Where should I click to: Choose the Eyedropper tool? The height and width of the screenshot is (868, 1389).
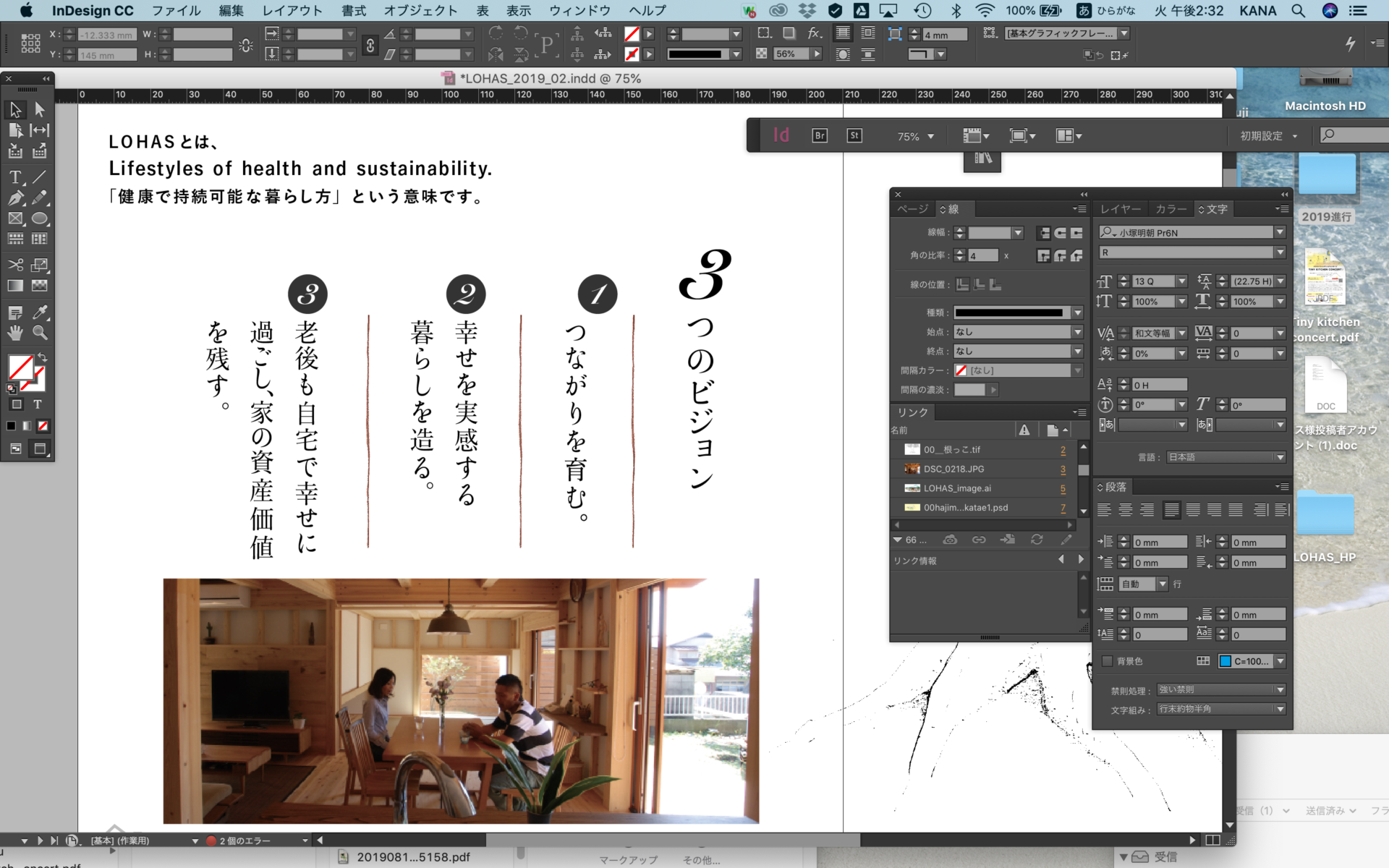point(40,312)
